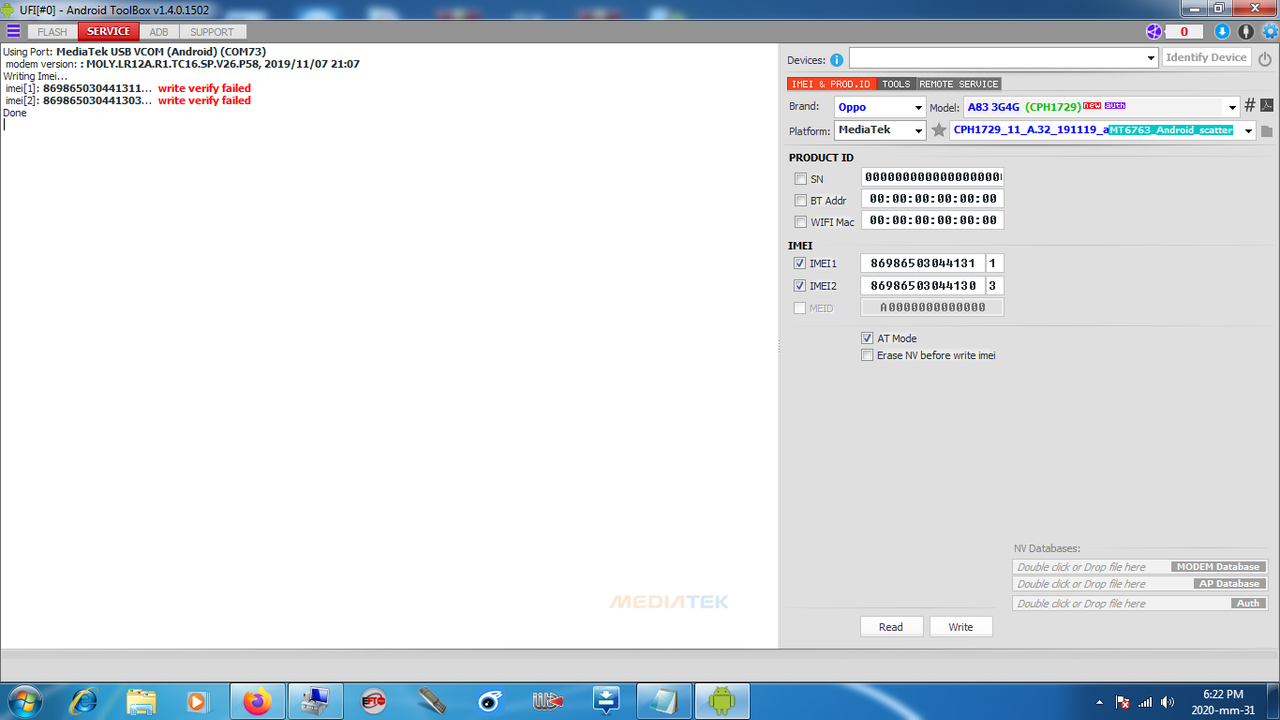
Task: Click the favorite star next to Platform
Action: pos(938,130)
